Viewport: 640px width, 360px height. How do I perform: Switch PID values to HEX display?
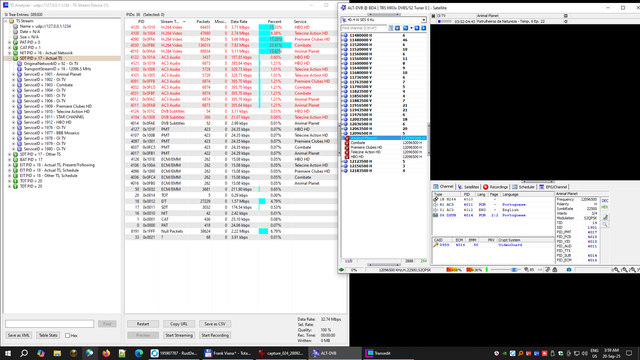pyautogui.click(x=604, y=207)
